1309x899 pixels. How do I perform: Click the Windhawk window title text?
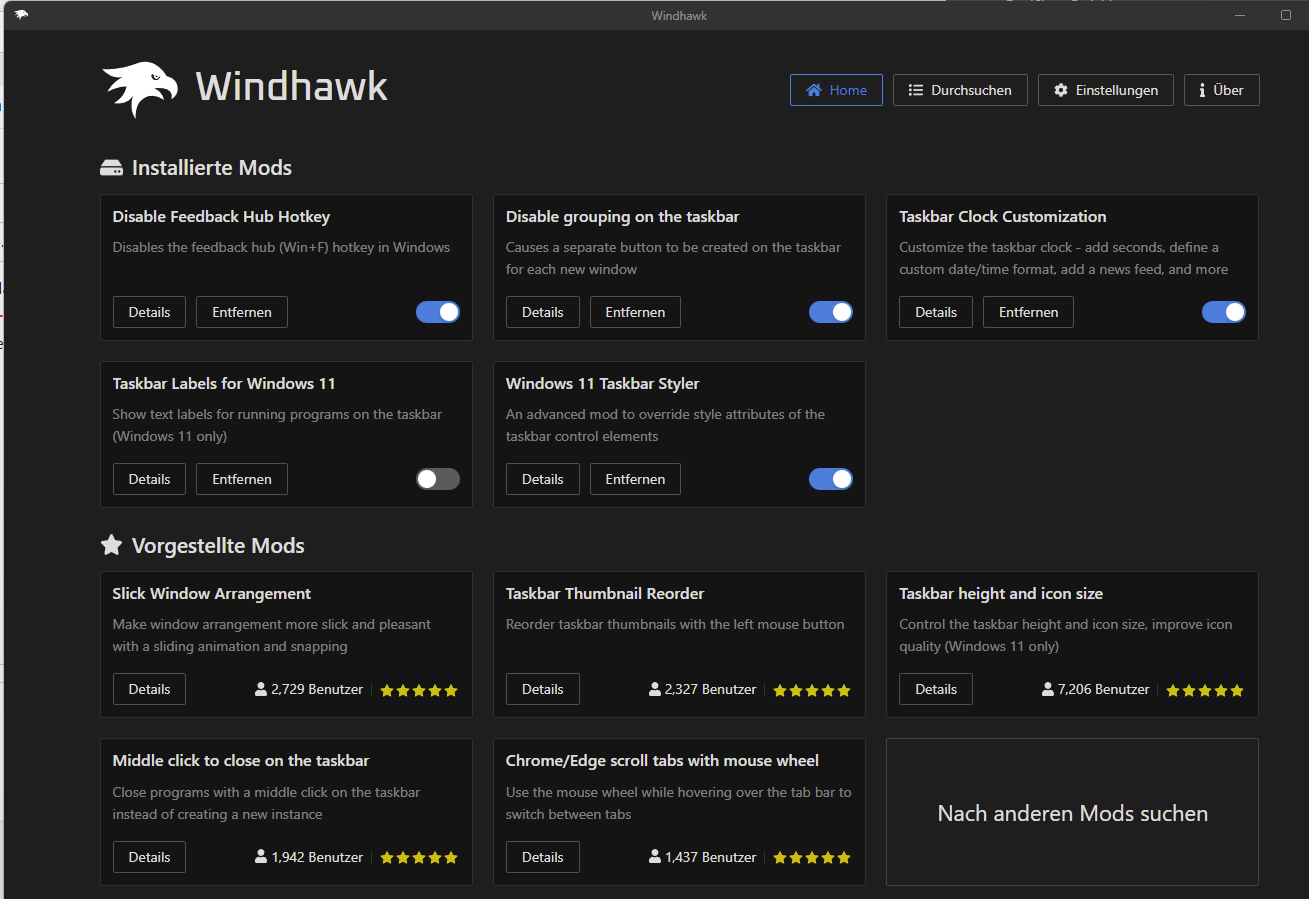pyautogui.click(x=679, y=15)
